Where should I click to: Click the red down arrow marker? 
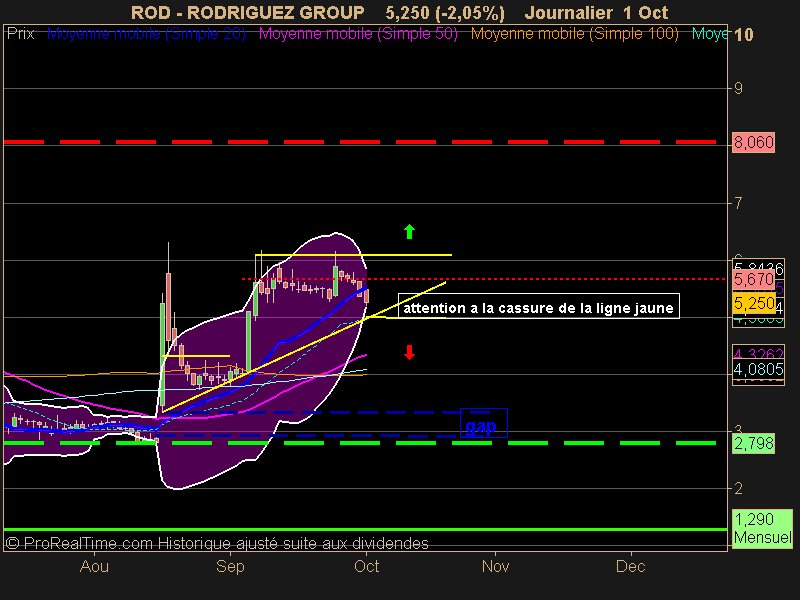click(x=409, y=352)
